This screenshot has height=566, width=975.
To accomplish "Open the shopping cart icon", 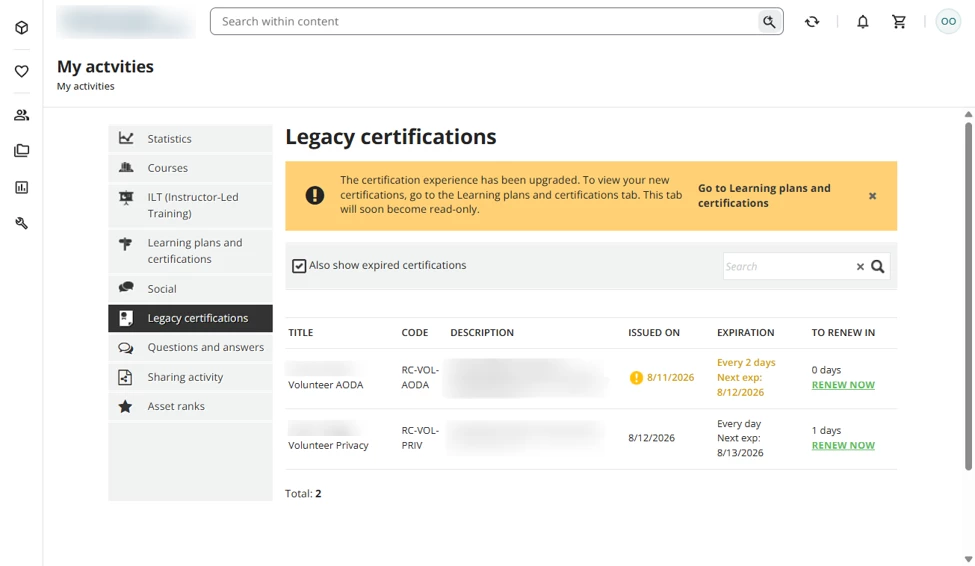I will (x=899, y=22).
